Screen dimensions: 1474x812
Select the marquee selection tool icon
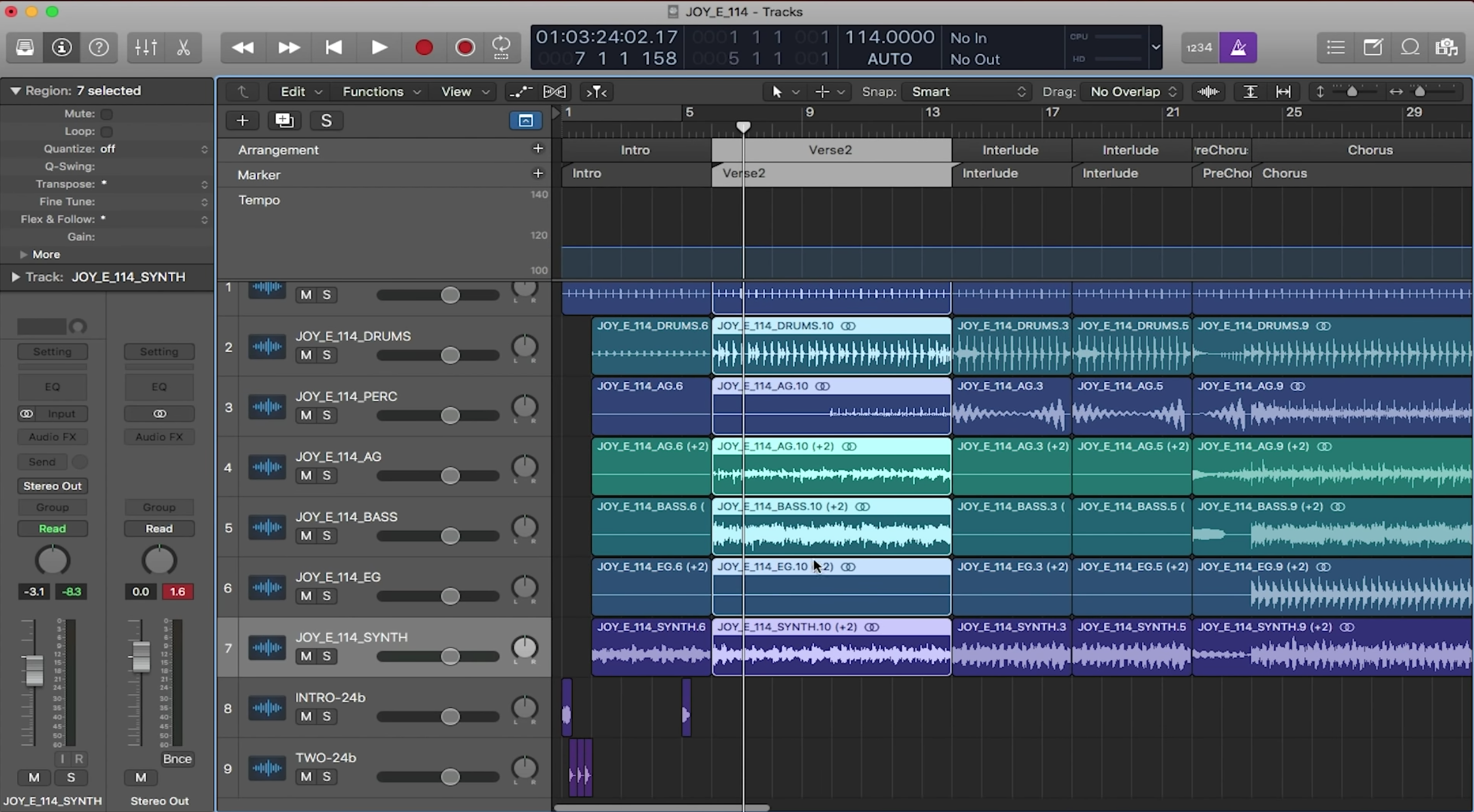point(820,91)
